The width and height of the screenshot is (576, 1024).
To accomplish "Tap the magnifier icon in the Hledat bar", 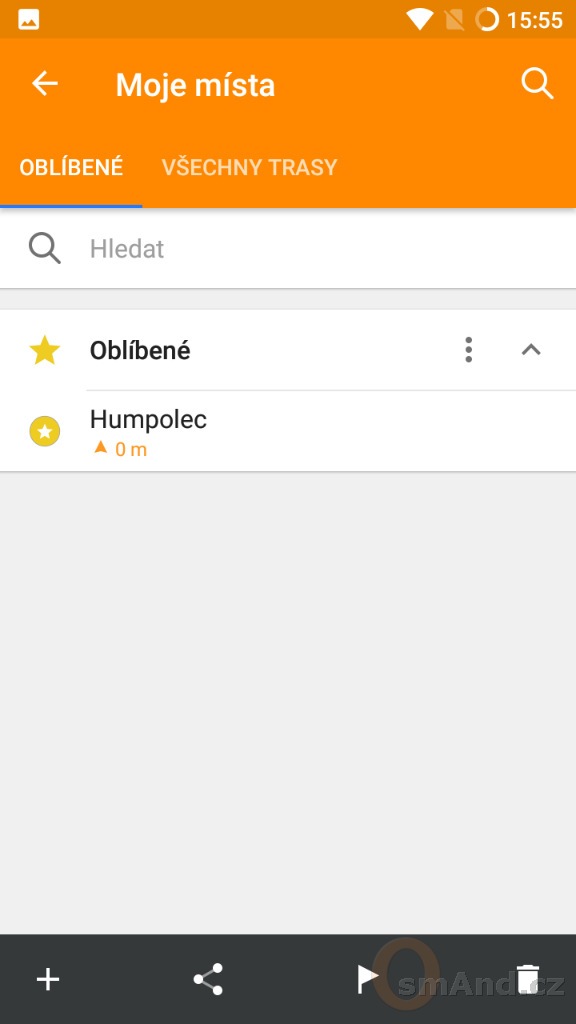I will (x=45, y=249).
